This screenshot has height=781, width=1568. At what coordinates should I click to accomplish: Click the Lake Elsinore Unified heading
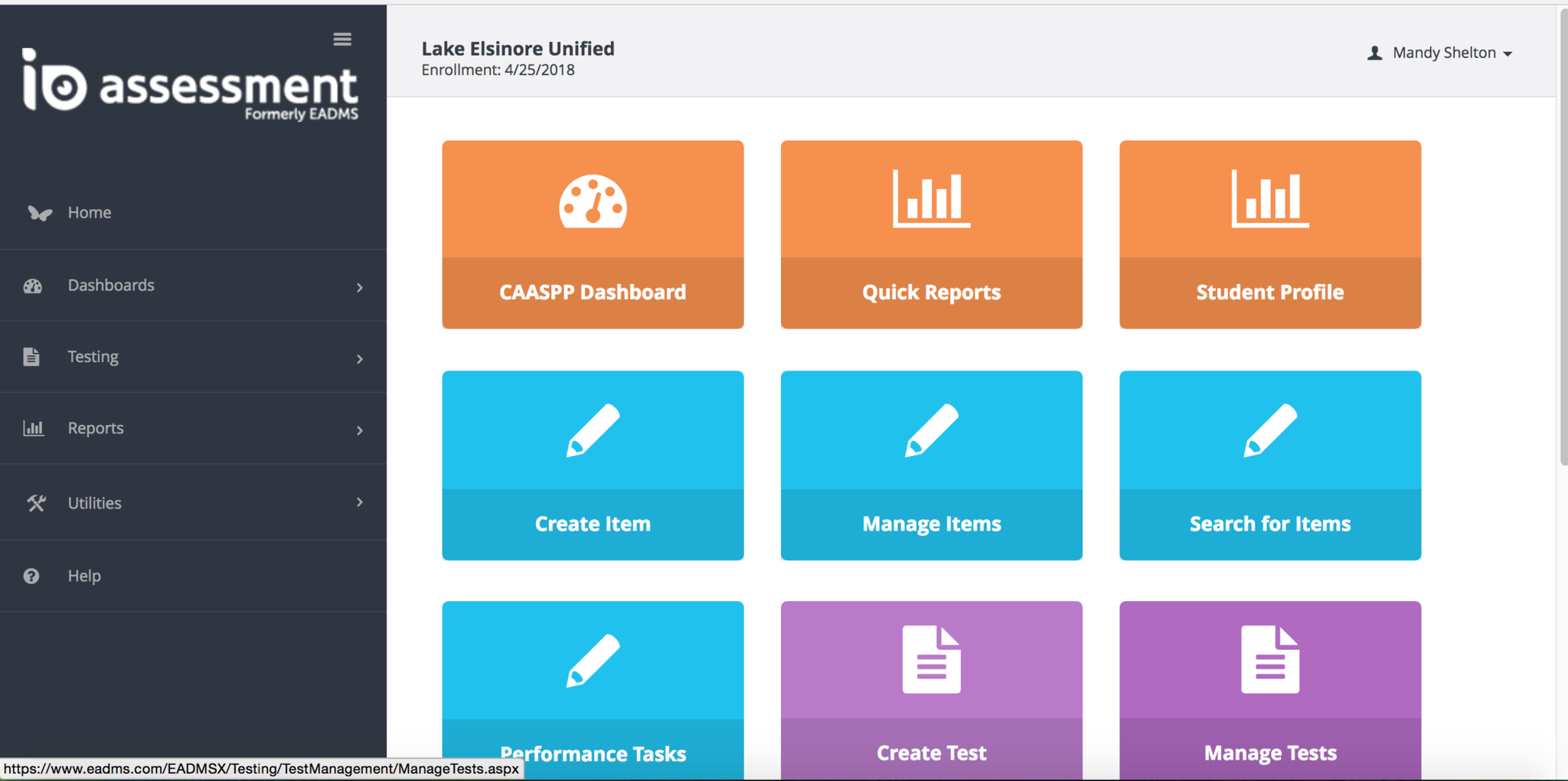518,49
